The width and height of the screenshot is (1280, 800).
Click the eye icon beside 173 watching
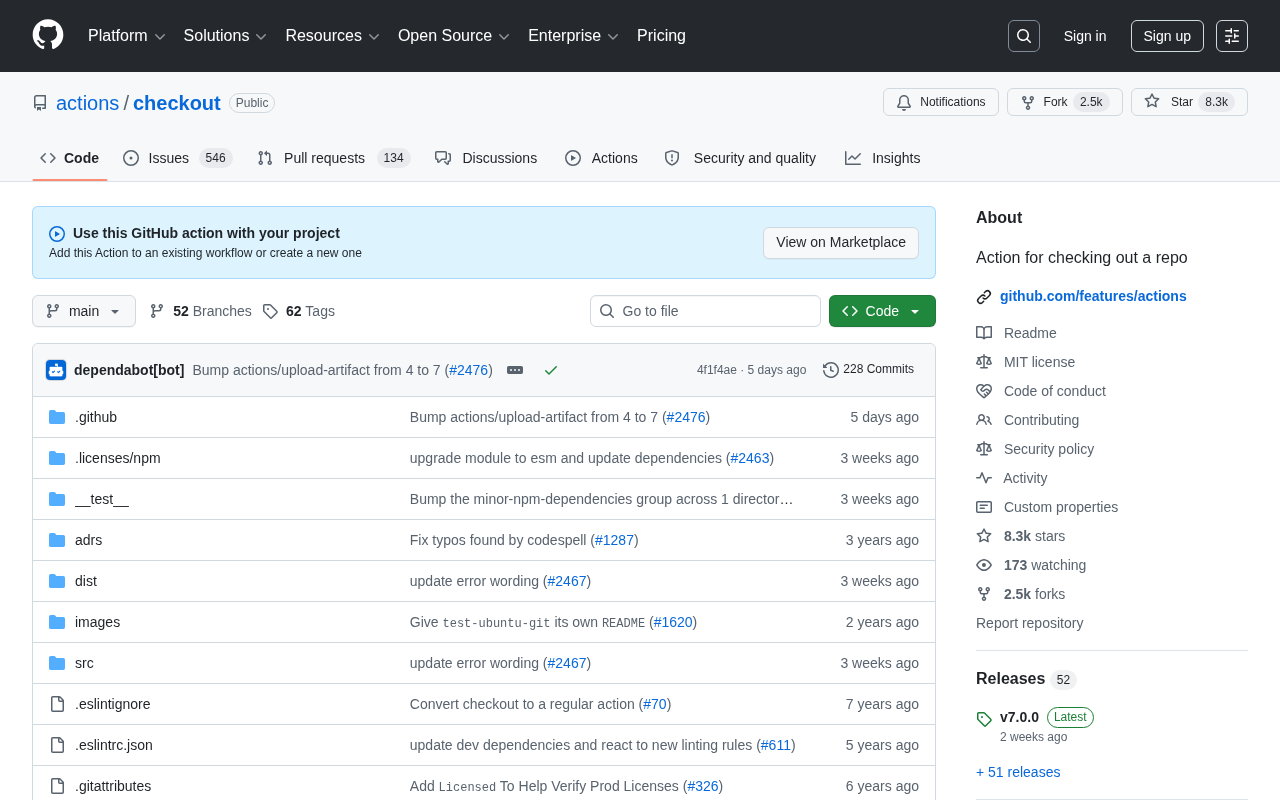[984, 565]
